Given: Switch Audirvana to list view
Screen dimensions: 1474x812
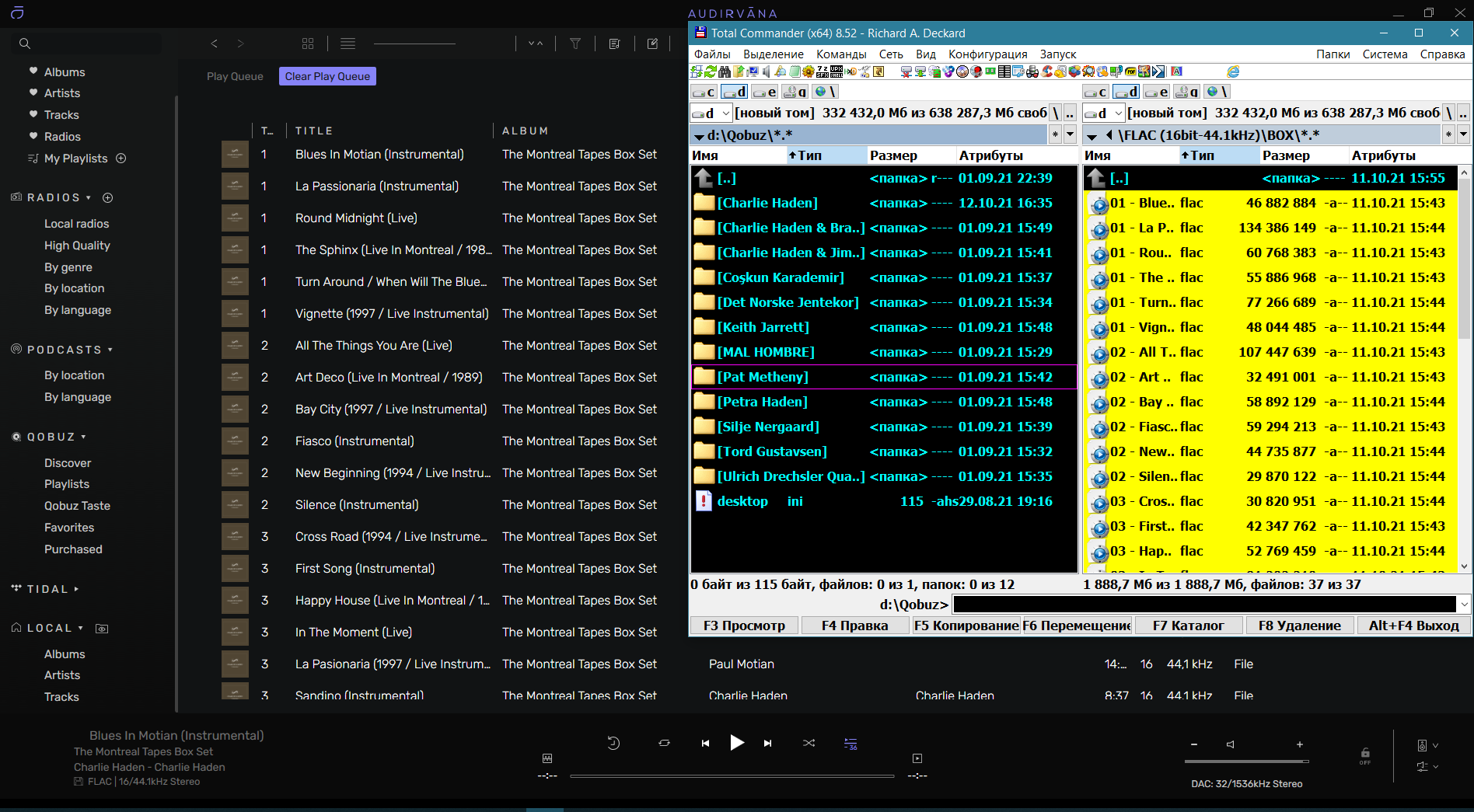Looking at the screenshot, I should (x=348, y=44).
